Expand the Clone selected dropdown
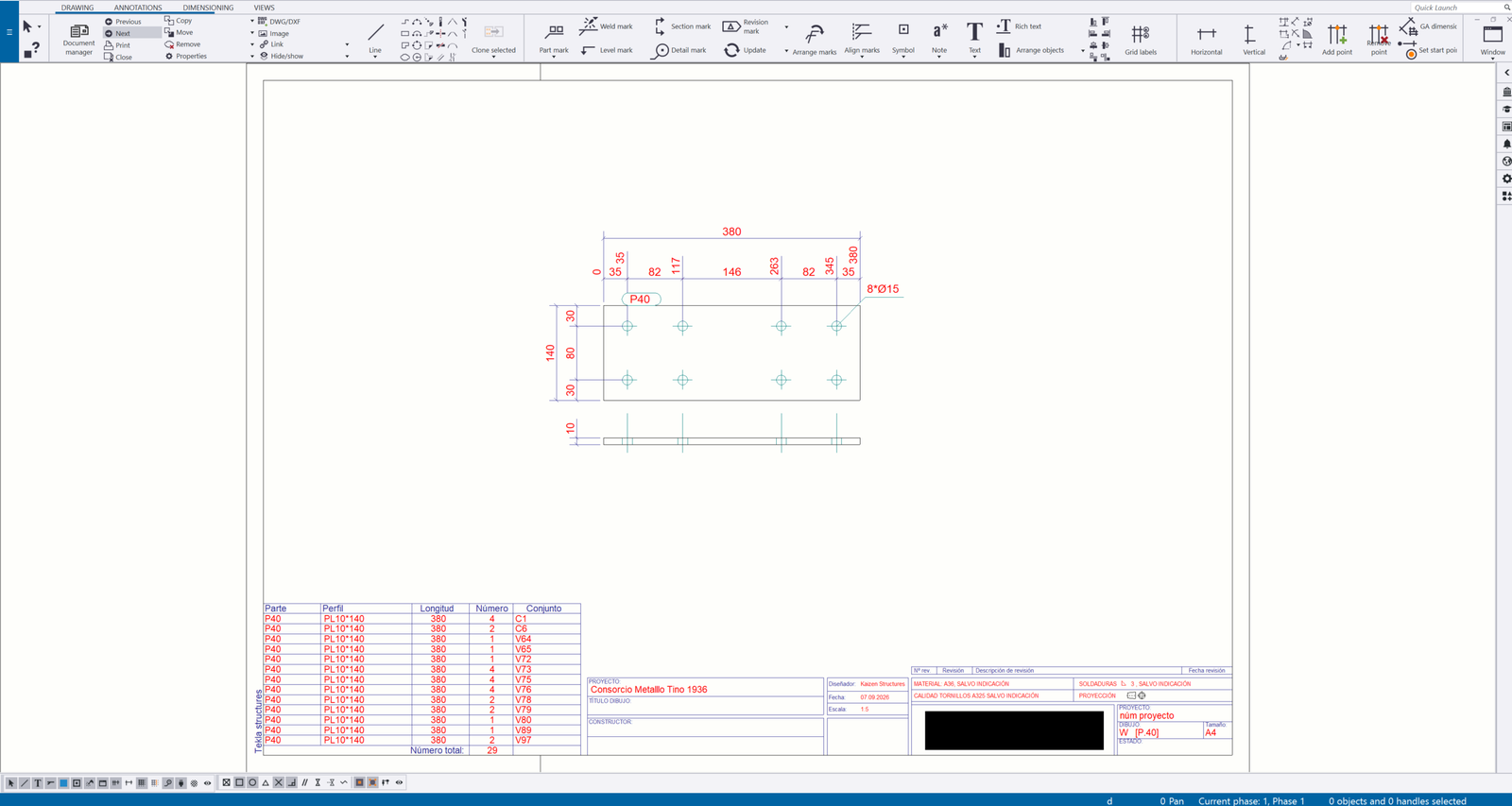1512x806 pixels. coord(493,57)
